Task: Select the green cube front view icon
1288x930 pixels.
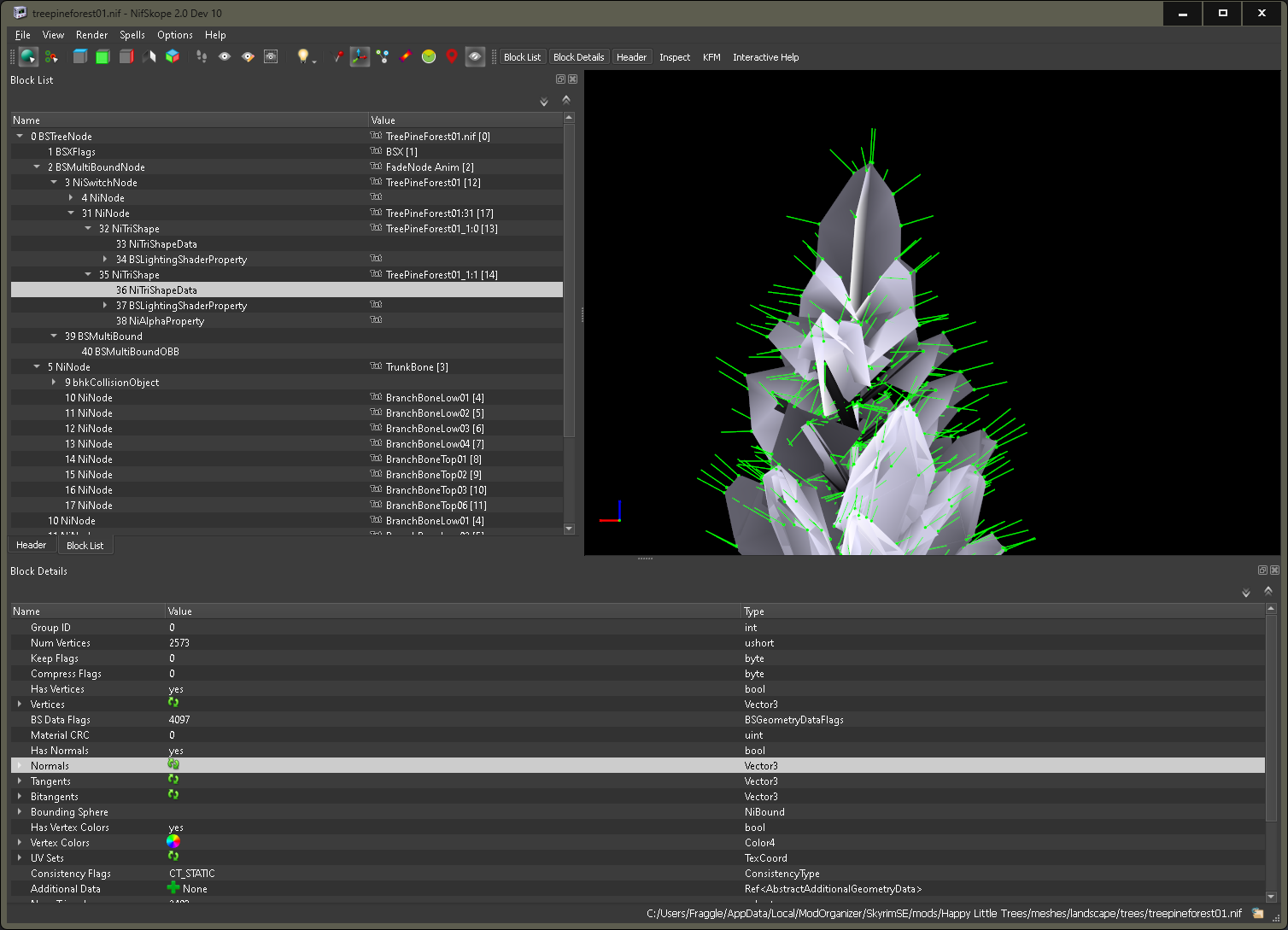Action: [102, 56]
